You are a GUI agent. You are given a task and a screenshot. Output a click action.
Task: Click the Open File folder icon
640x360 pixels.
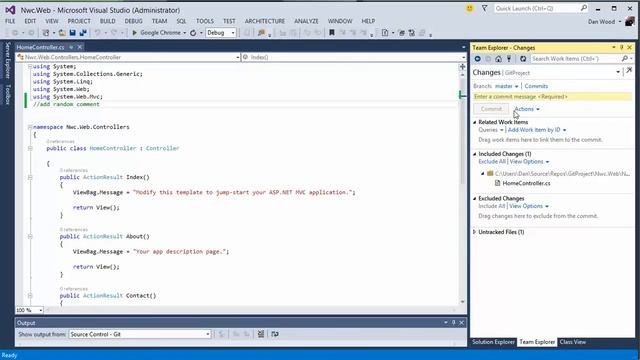click(62, 33)
